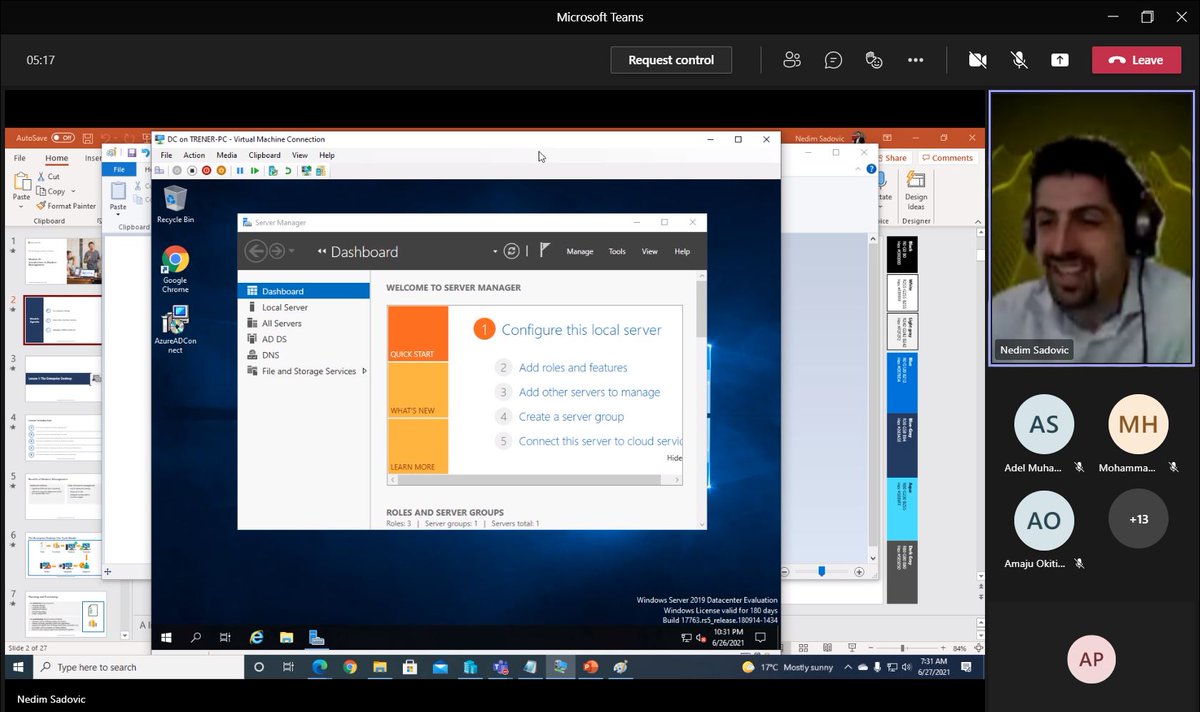Click Microsoft Edge on host taskbar

click(x=319, y=667)
